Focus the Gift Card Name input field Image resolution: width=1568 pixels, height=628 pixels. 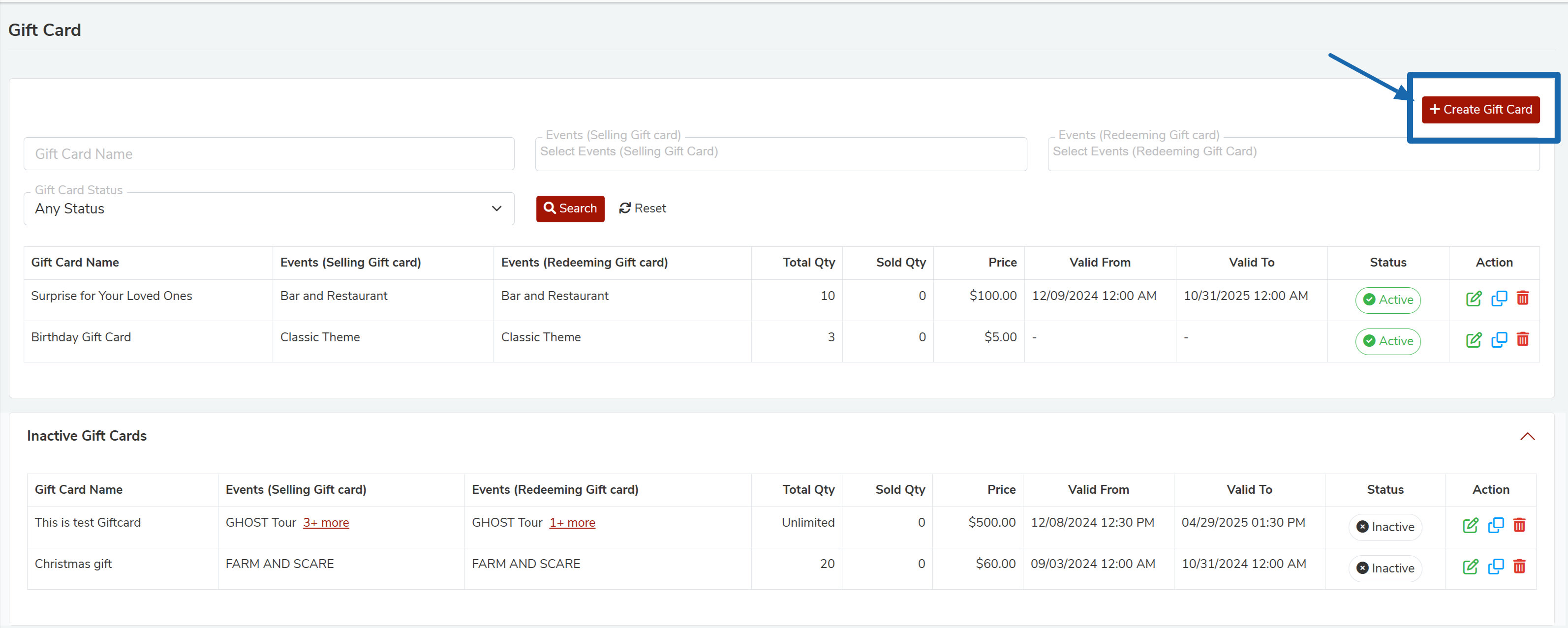coord(269,154)
